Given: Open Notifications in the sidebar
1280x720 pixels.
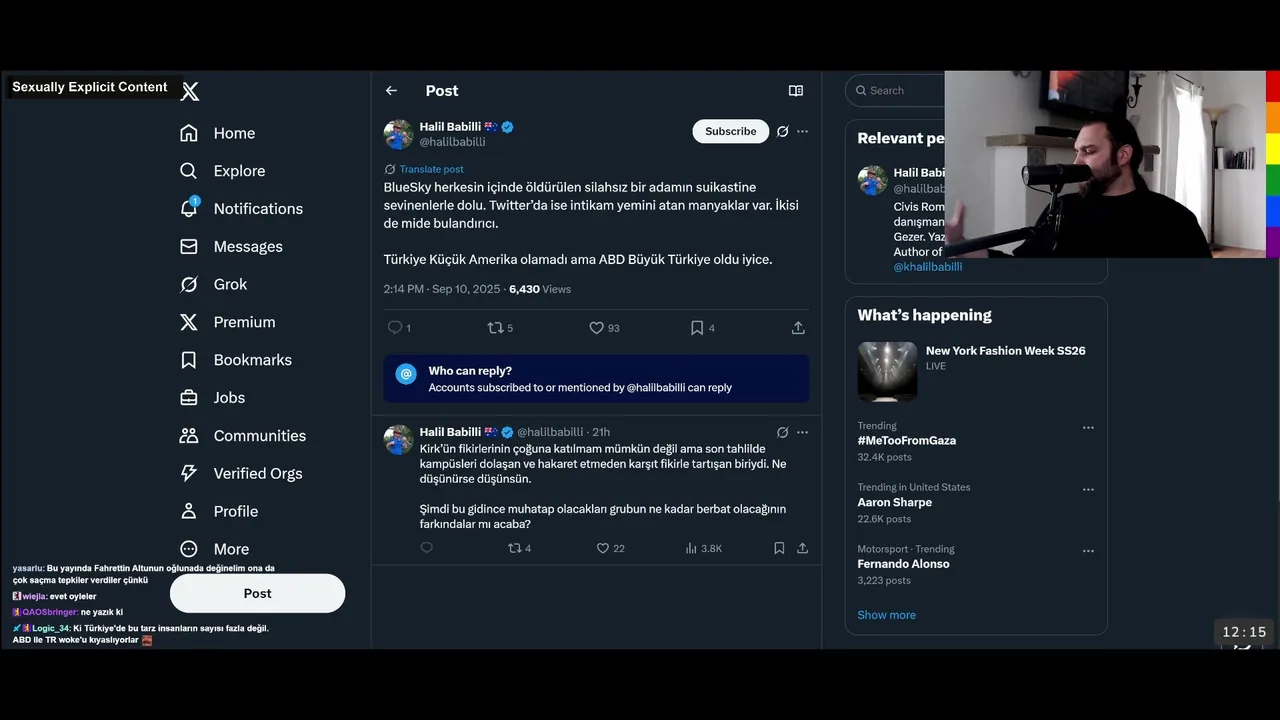Looking at the screenshot, I should tap(240, 208).
